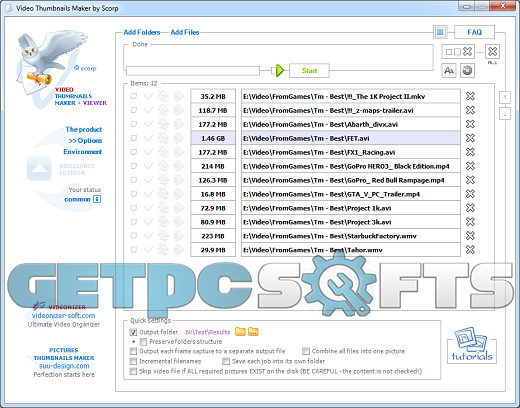Click the common status link
The height and width of the screenshot is (408, 520).
(77, 199)
